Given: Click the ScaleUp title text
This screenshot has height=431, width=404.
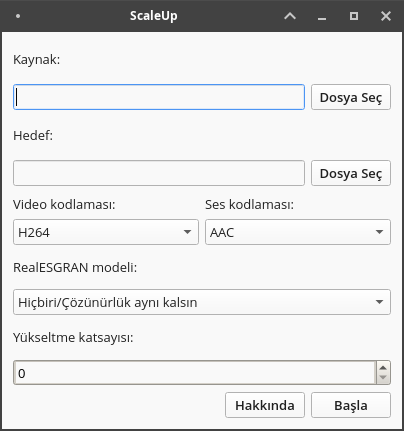Looking at the screenshot, I should pyautogui.click(x=154, y=16).
